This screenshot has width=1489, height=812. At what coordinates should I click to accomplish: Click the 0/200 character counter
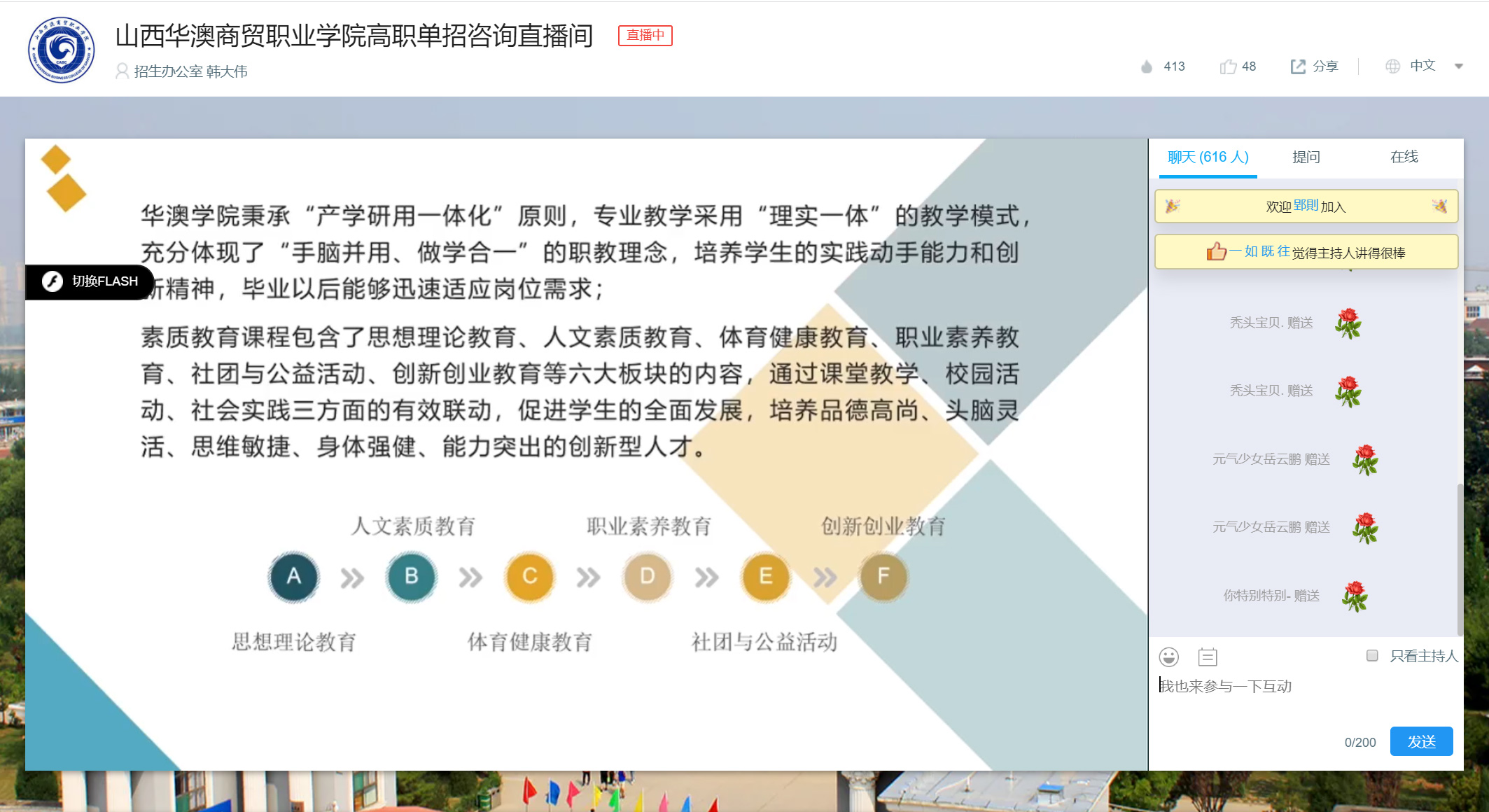coord(1360,743)
